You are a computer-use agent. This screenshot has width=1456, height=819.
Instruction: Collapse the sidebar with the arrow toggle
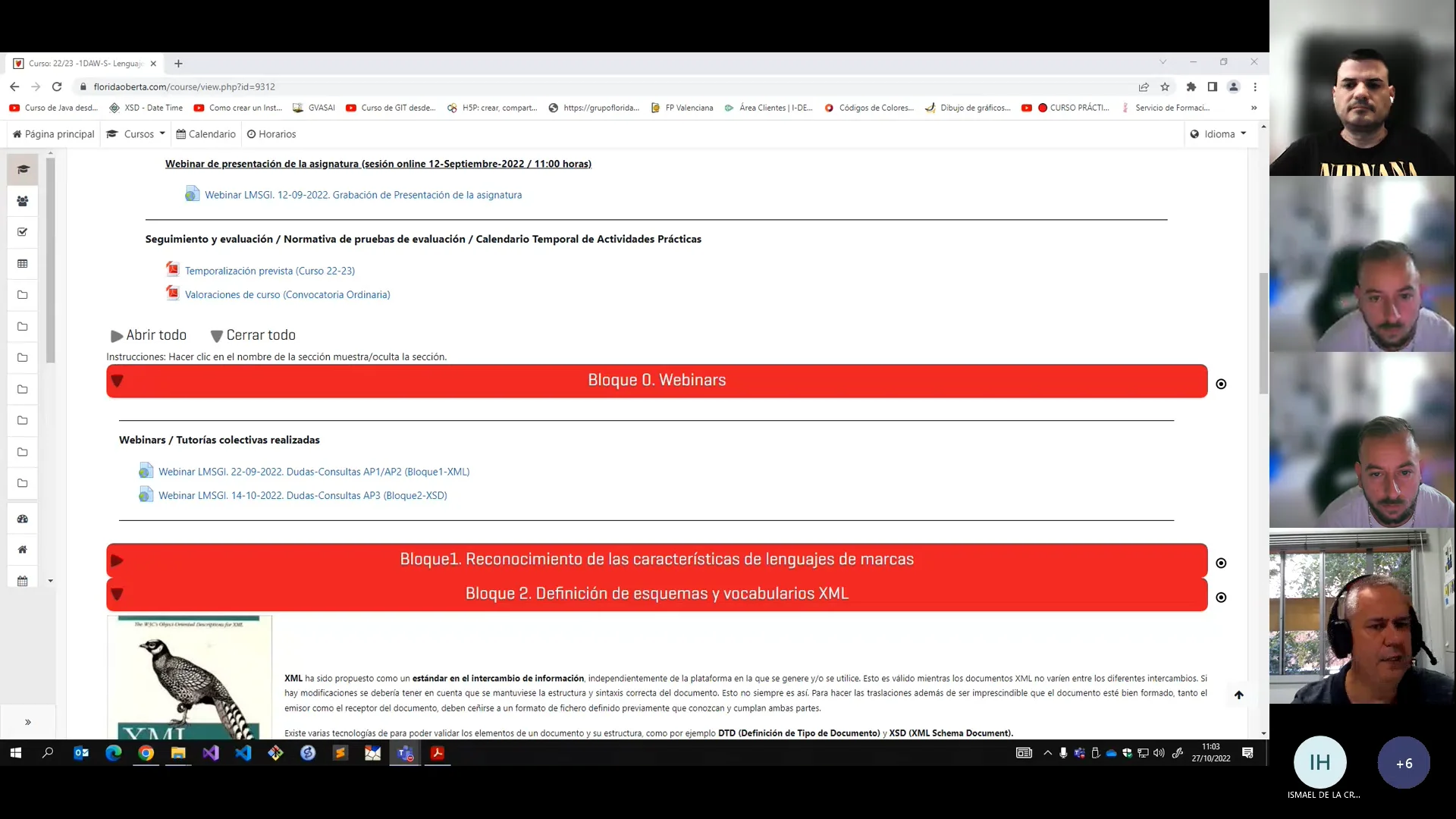[28, 722]
